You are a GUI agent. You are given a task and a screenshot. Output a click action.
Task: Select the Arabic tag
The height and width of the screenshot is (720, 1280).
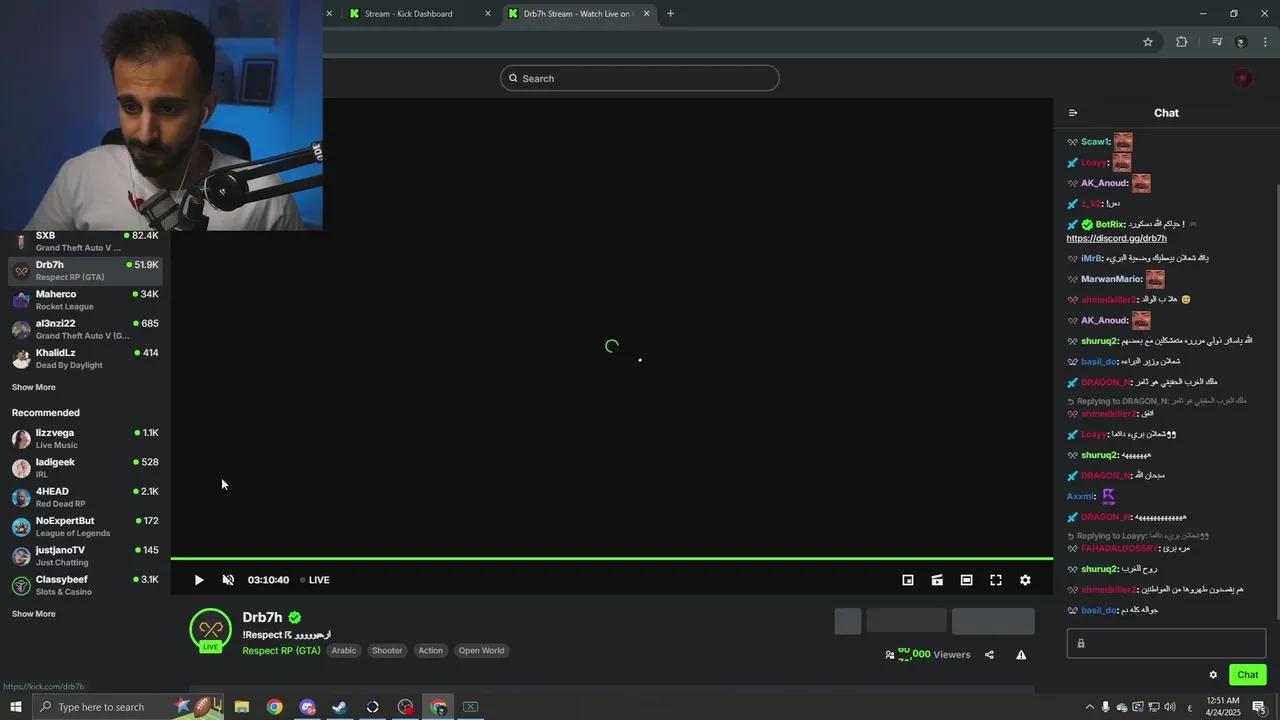pos(343,651)
